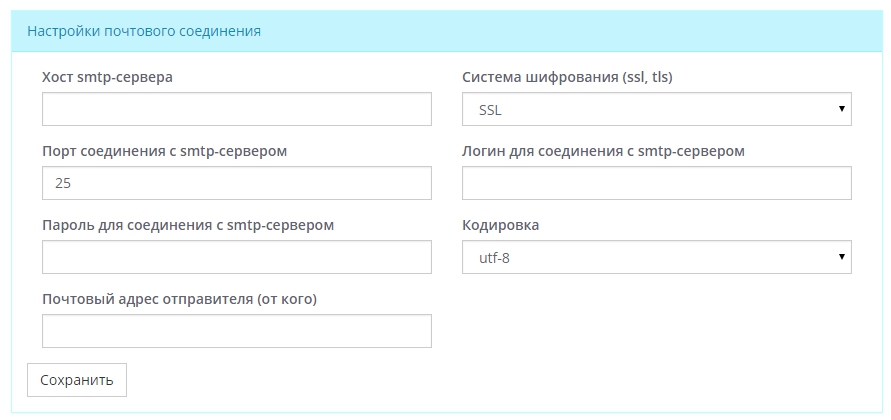Click the Кодировка label
The height and width of the screenshot is (420, 891).
(500, 225)
